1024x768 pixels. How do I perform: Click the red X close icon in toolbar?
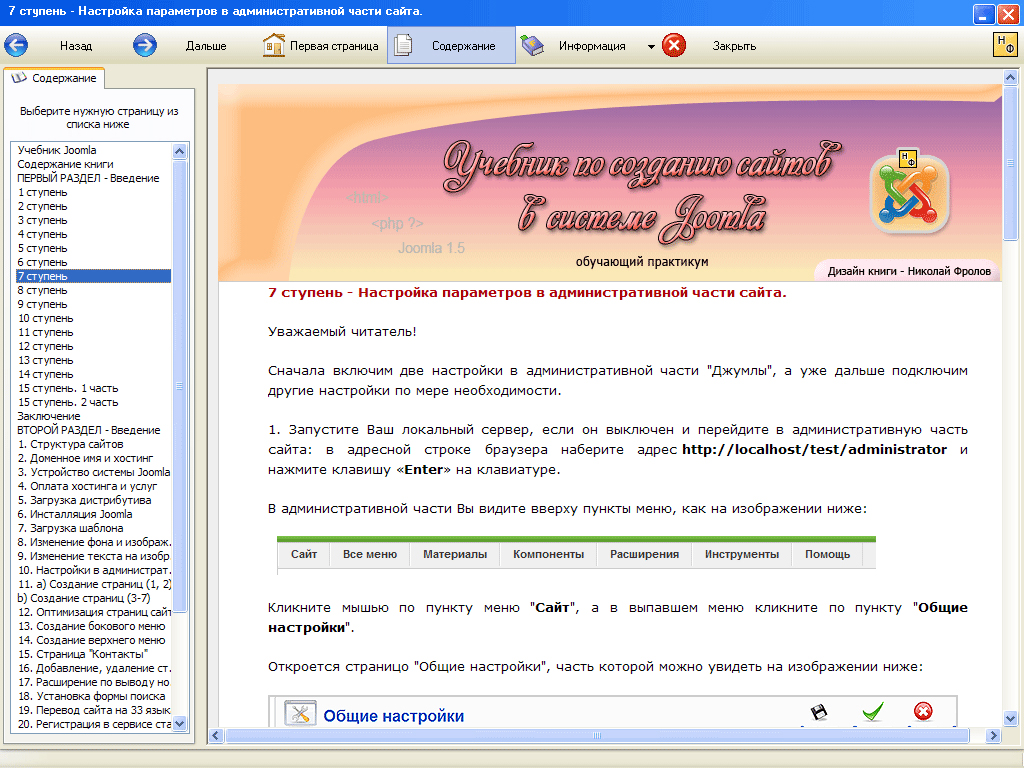point(674,46)
